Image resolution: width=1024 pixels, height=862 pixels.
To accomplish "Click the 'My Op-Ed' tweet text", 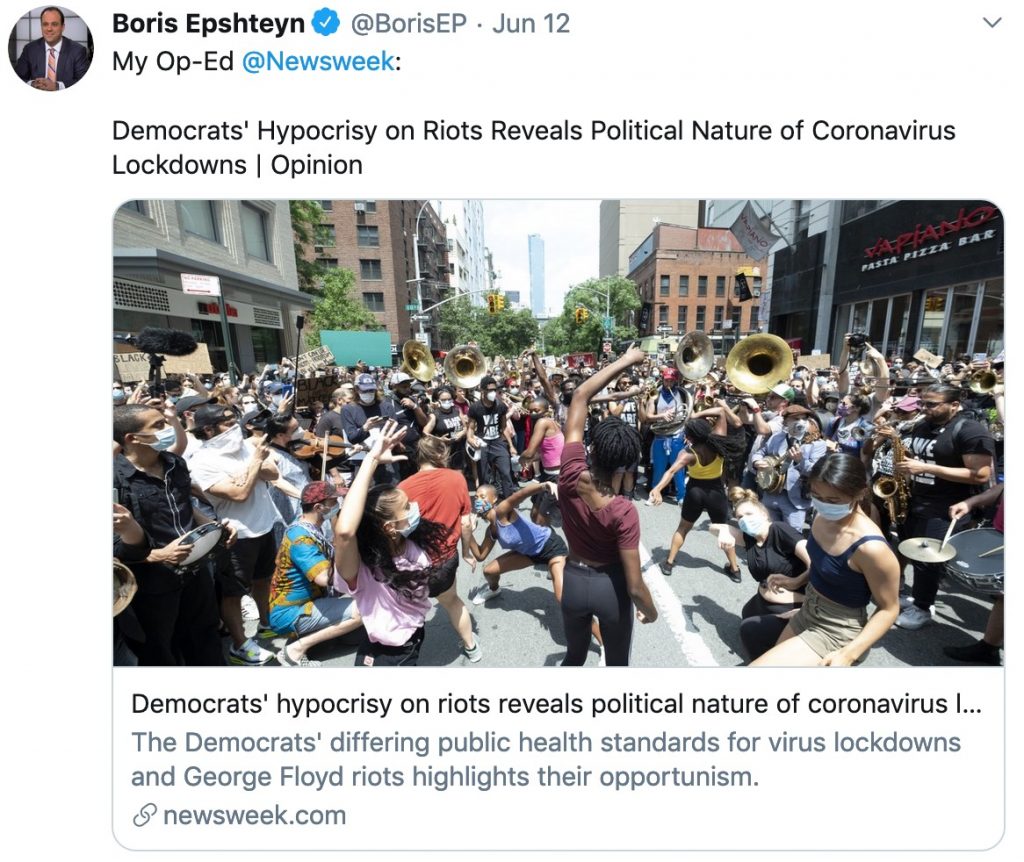I will point(173,62).
